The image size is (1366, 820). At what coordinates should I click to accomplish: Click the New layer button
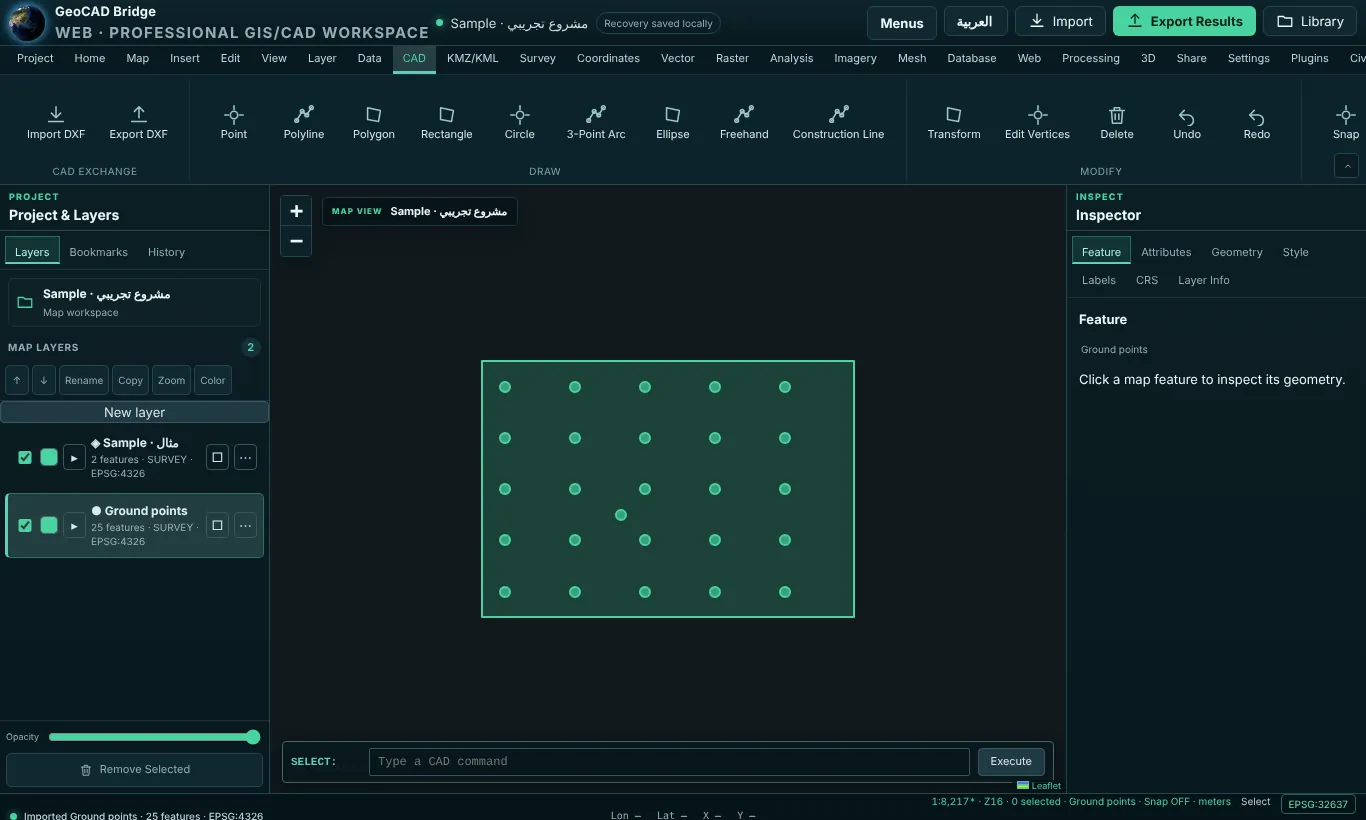coord(135,412)
